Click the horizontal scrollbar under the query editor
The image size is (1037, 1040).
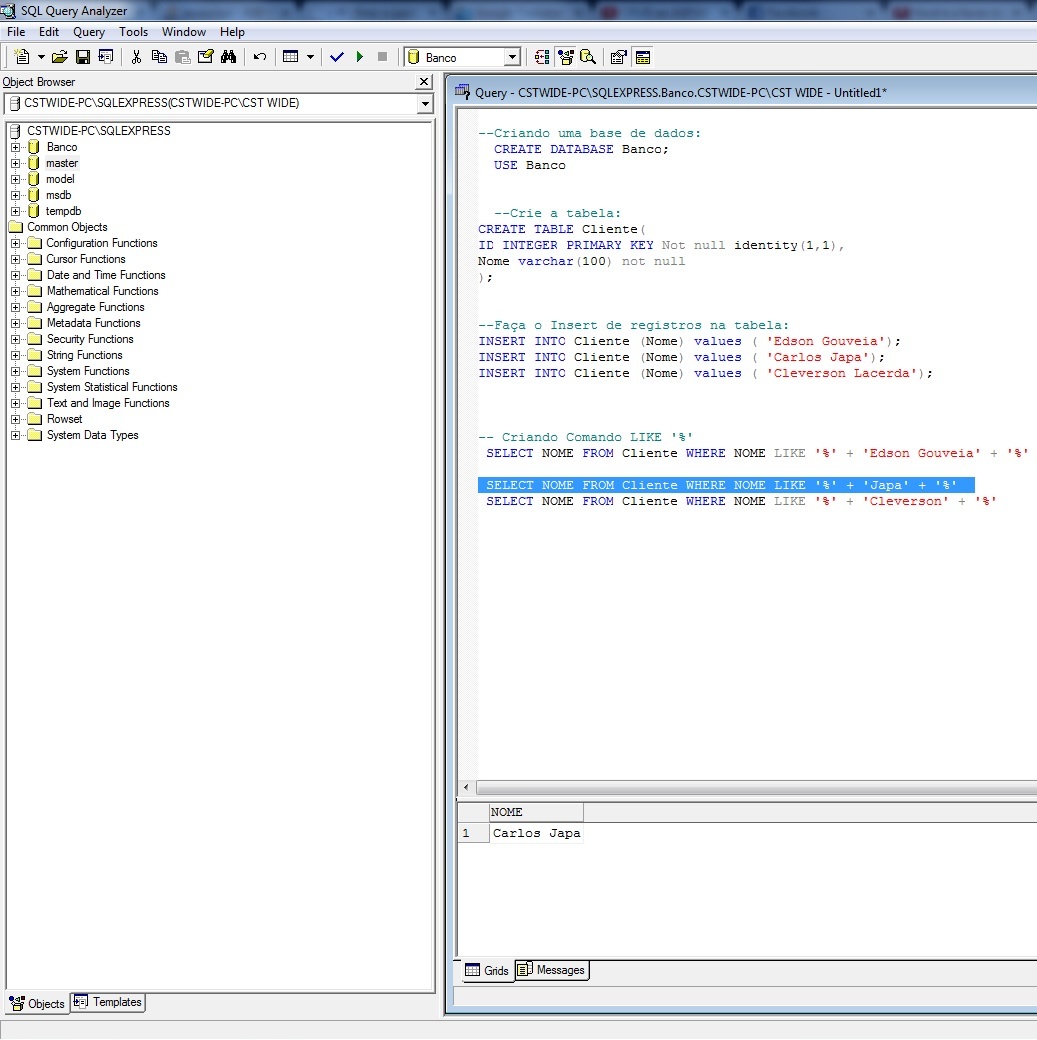tap(748, 789)
